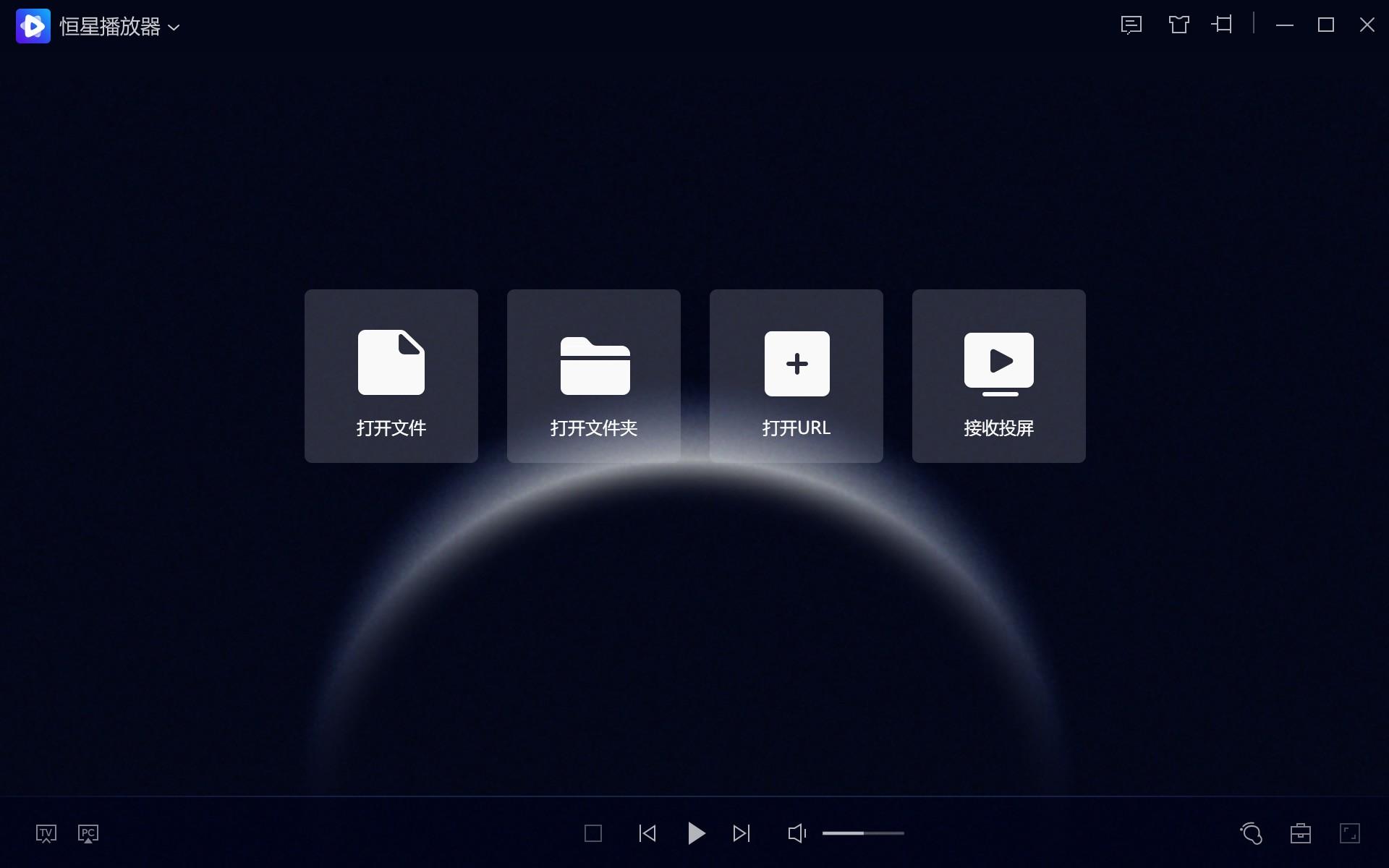Click the 打开URL card
This screenshot has width=1389, height=868.
tap(797, 376)
